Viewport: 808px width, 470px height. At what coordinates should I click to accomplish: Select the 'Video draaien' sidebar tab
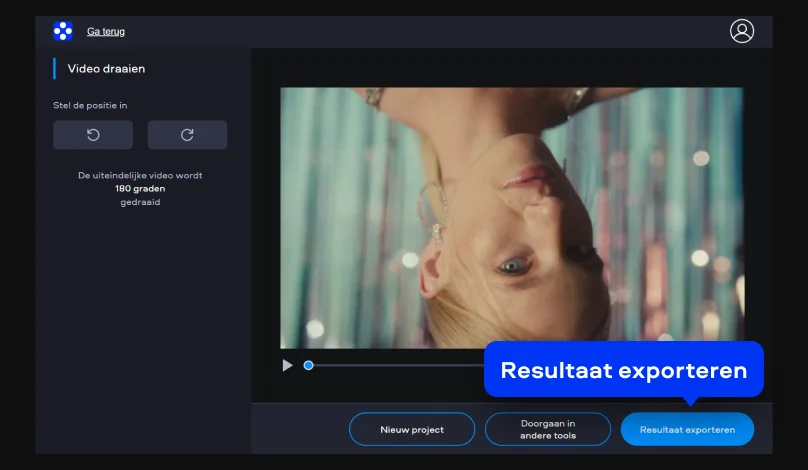[x=106, y=69]
